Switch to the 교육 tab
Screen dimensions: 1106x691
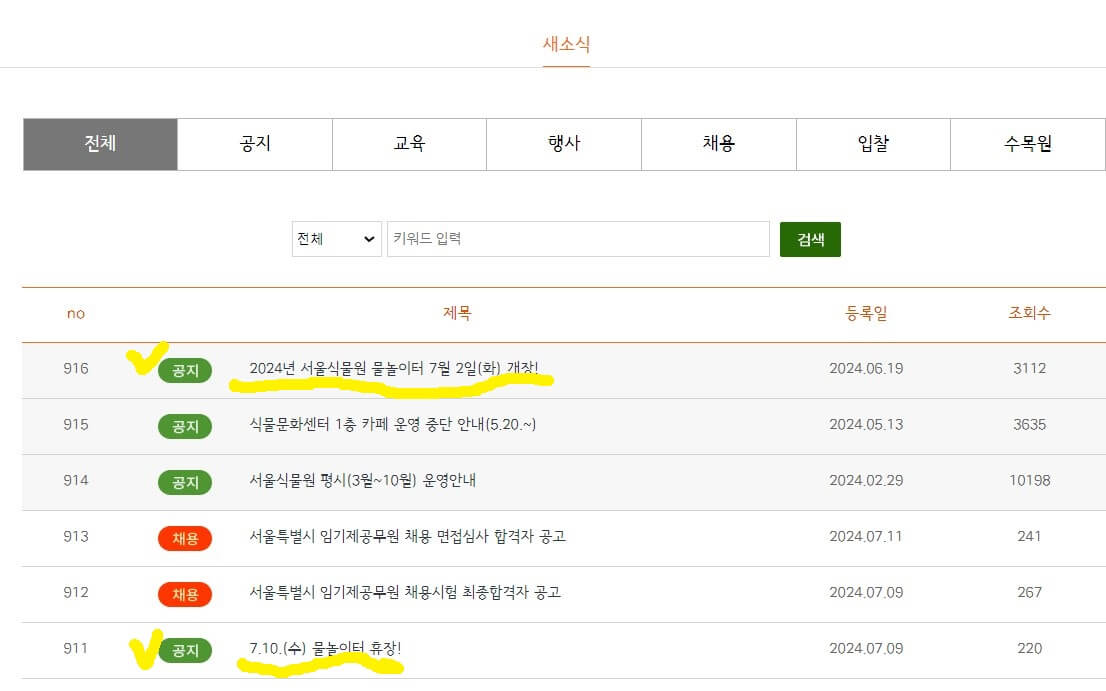(408, 143)
